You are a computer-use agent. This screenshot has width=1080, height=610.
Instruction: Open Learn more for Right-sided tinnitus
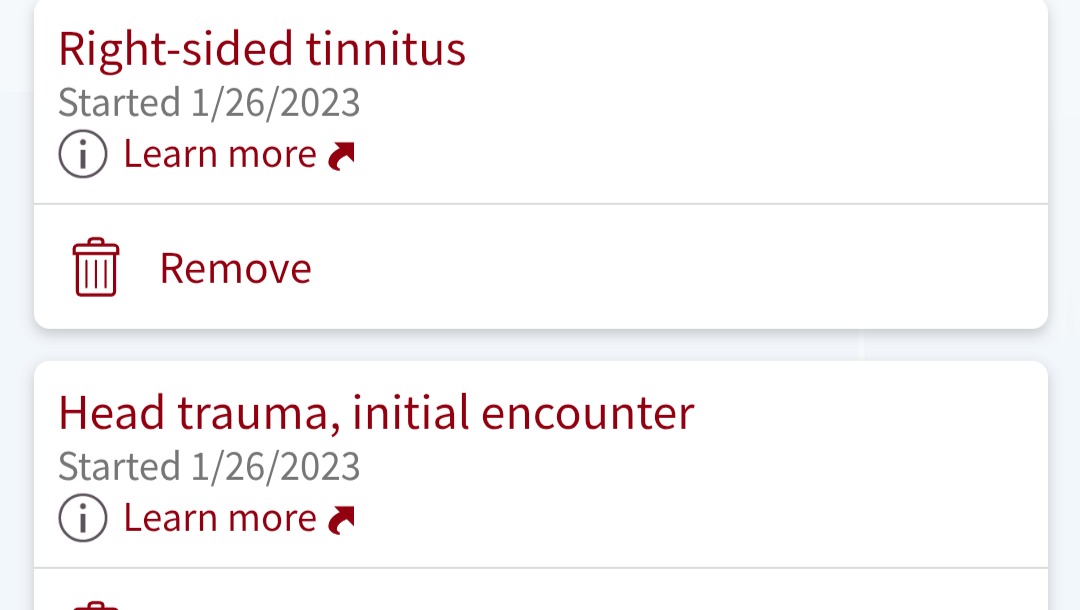[x=219, y=155]
